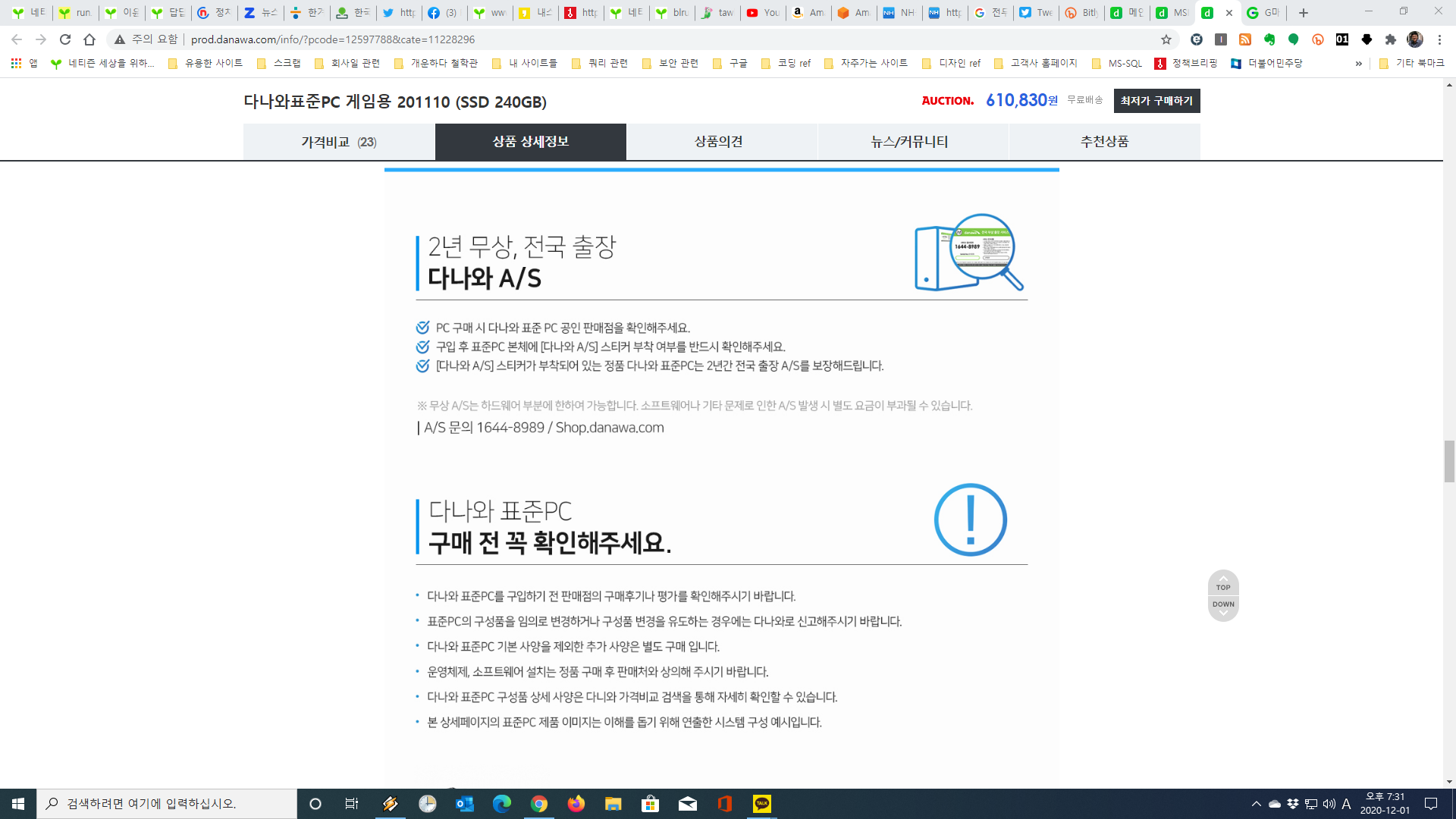Open 정책브리핑 bookmark
1456x819 pixels.
1185,64
